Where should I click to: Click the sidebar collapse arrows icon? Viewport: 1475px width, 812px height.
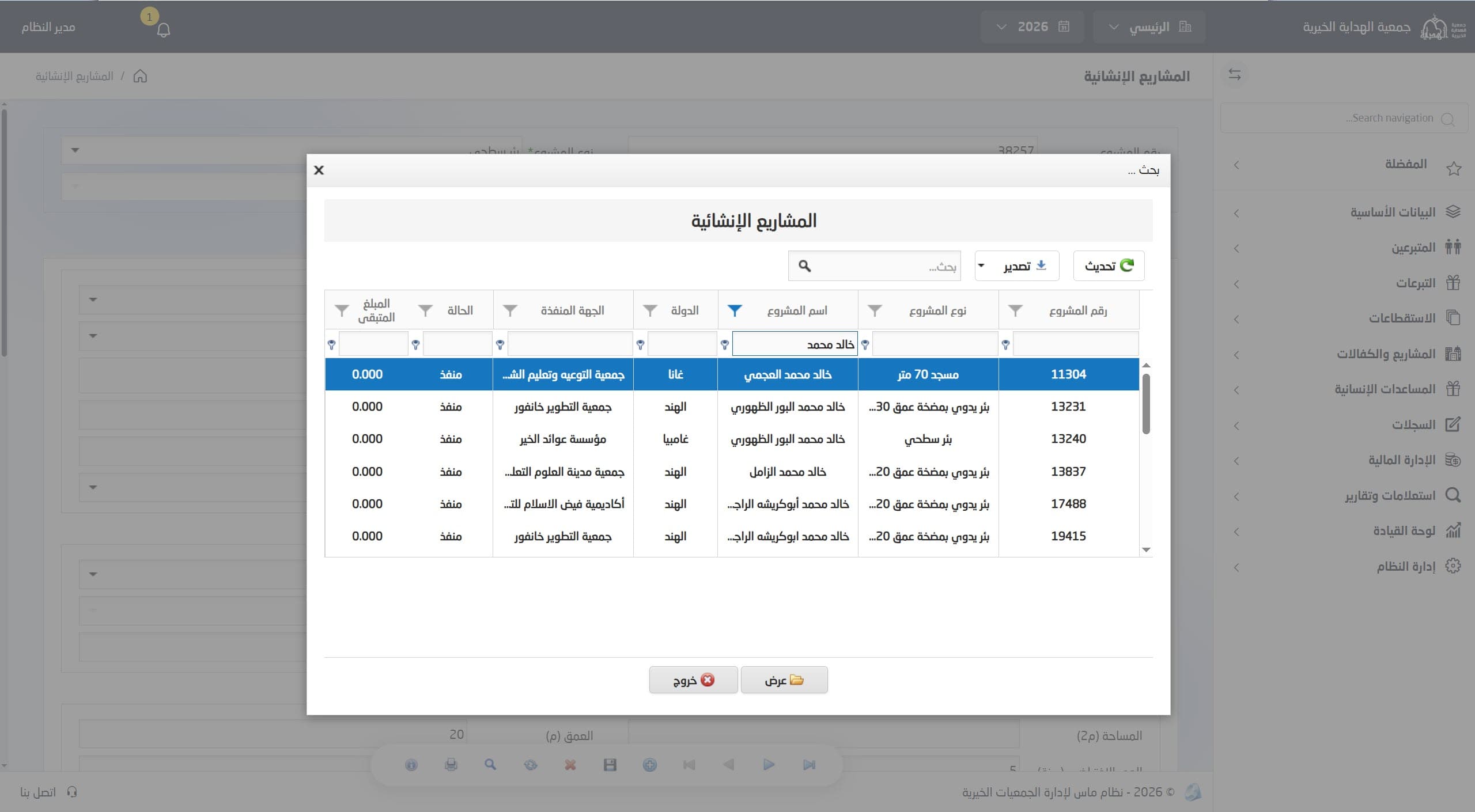click(x=1235, y=75)
